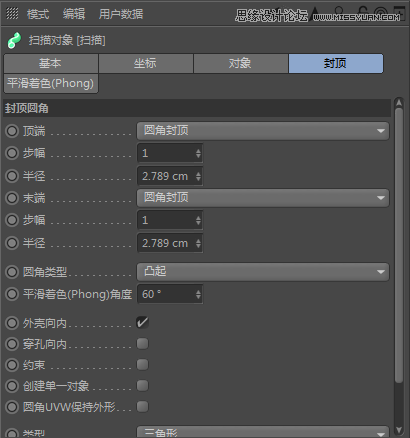Click the keyframe circle beside 圆角类型
The width and height of the screenshot is (410, 438).
click(12, 272)
